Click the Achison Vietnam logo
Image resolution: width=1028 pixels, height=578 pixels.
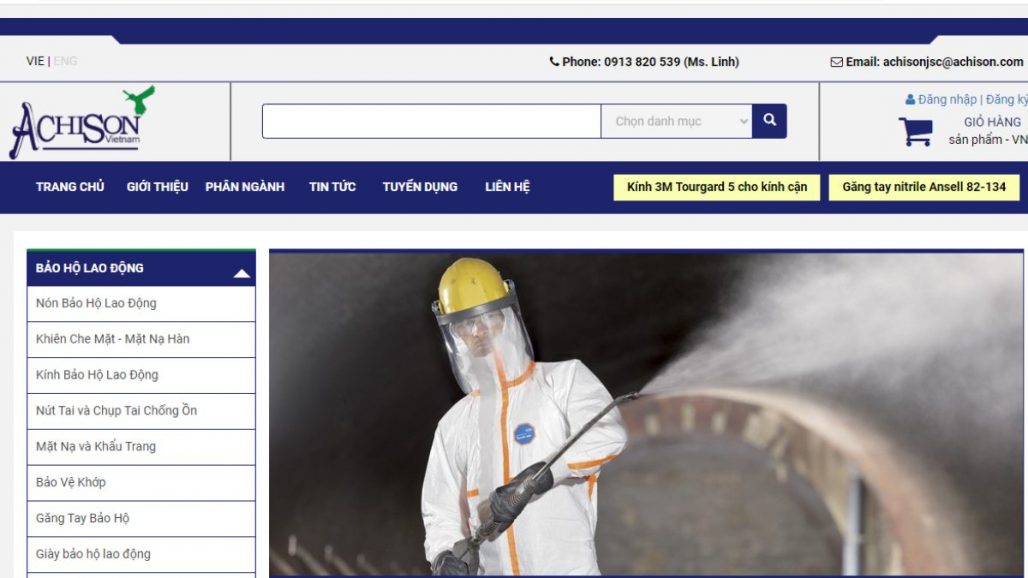click(x=82, y=122)
